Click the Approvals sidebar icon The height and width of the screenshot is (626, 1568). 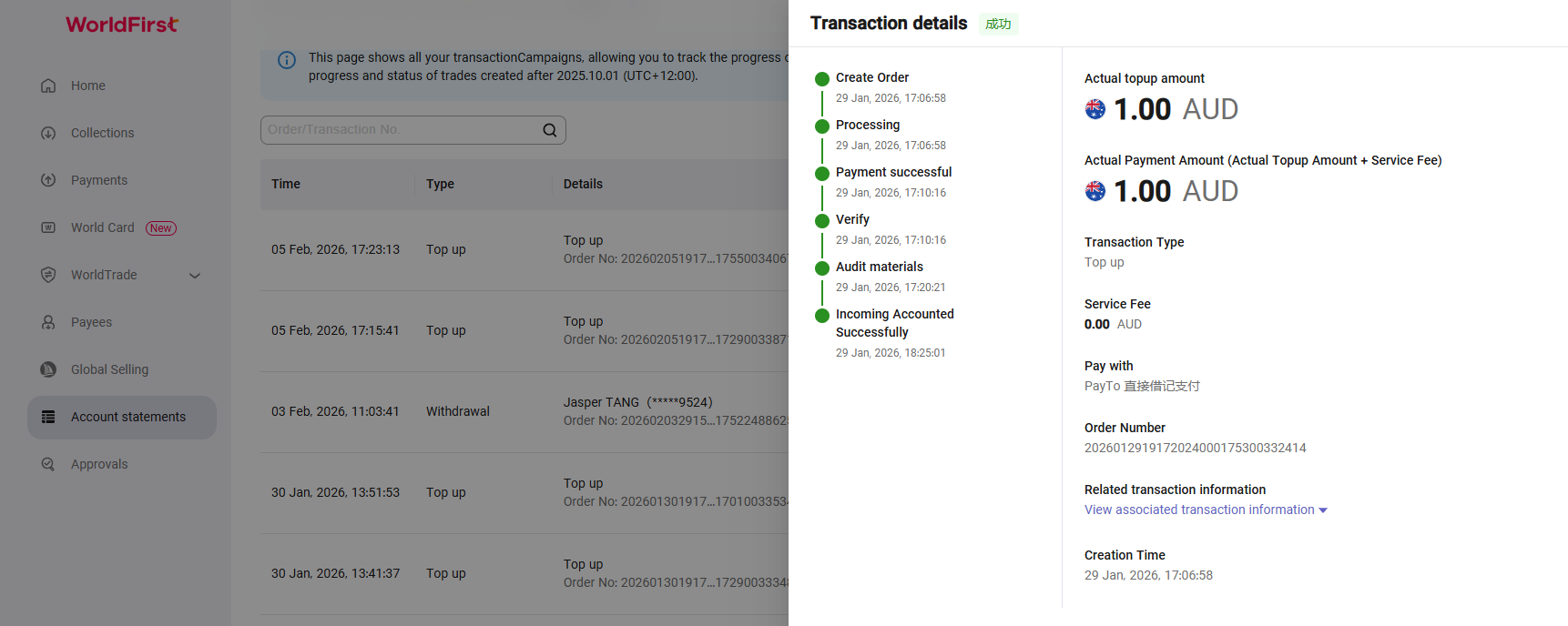point(48,464)
